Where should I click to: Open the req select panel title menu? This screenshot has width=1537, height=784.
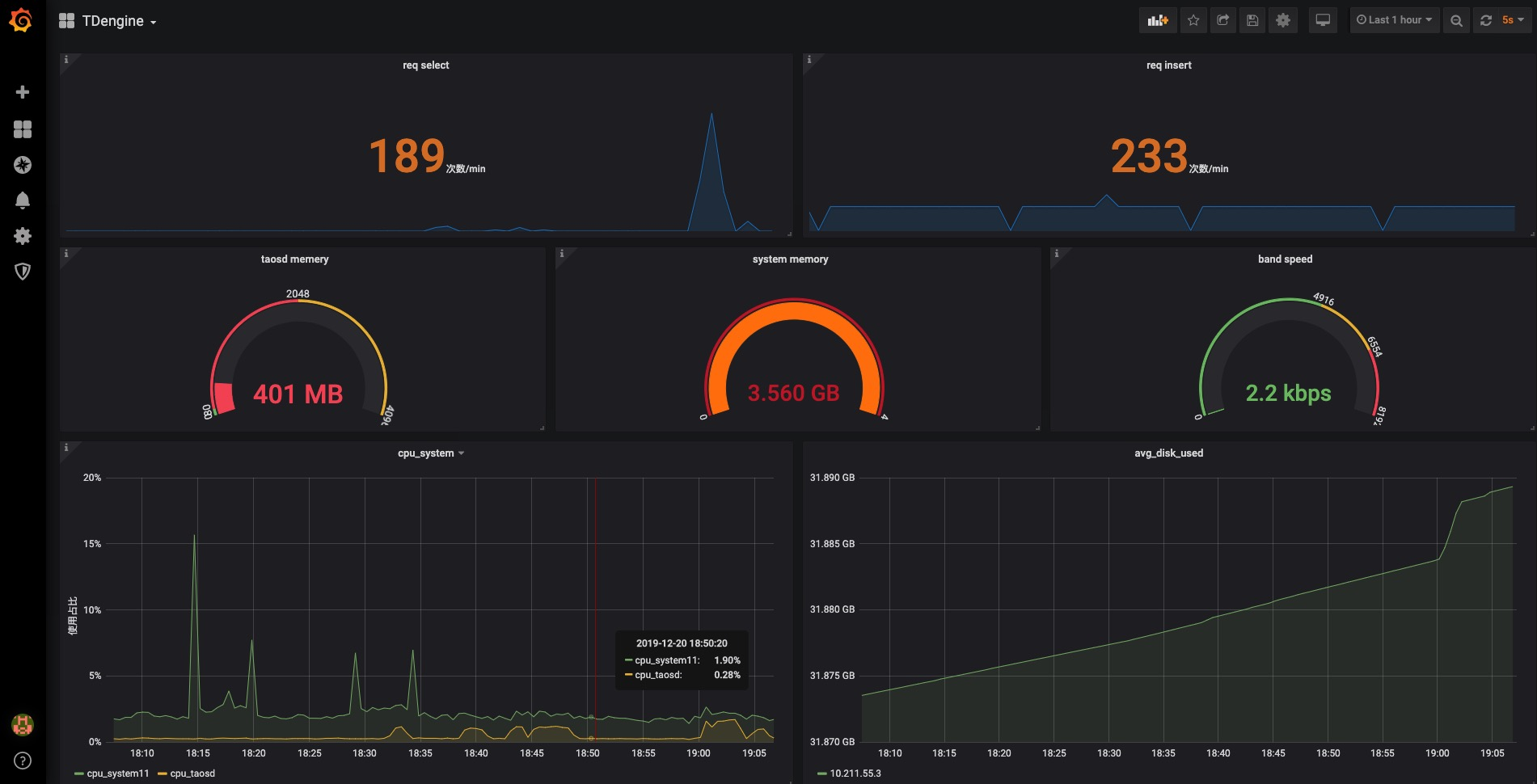tap(425, 65)
